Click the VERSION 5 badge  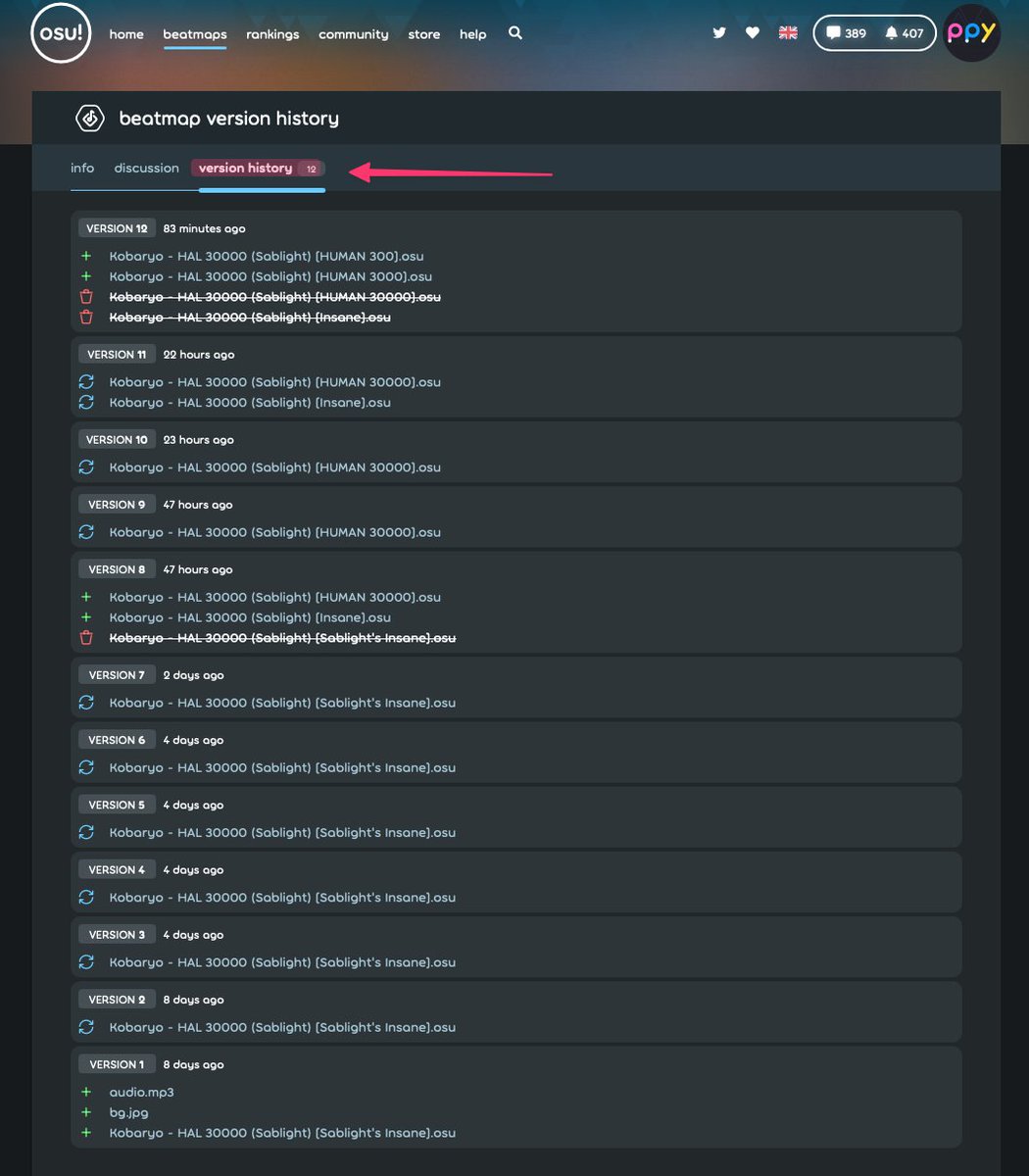[x=117, y=805]
